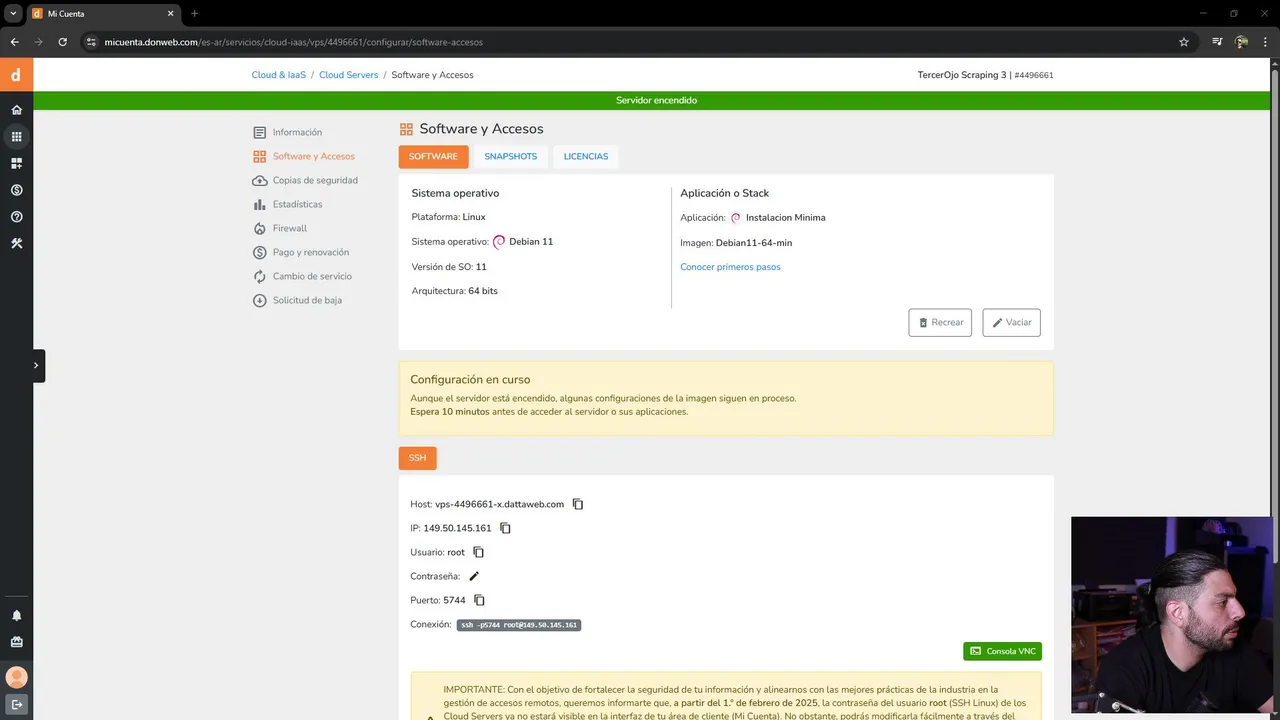Click the ssh connection command chip
Screen dimensions: 1280x720
pyautogui.click(x=519, y=625)
